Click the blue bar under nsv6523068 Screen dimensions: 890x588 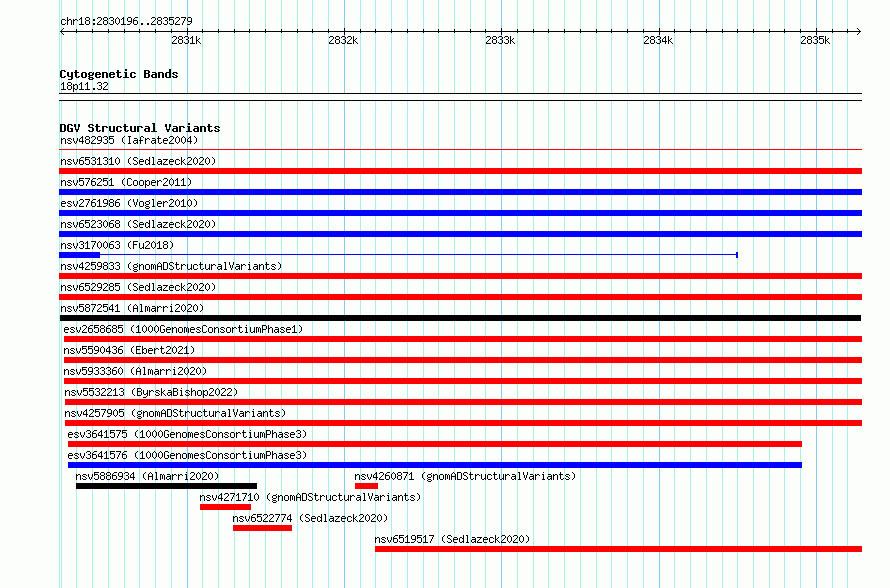click(460, 234)
